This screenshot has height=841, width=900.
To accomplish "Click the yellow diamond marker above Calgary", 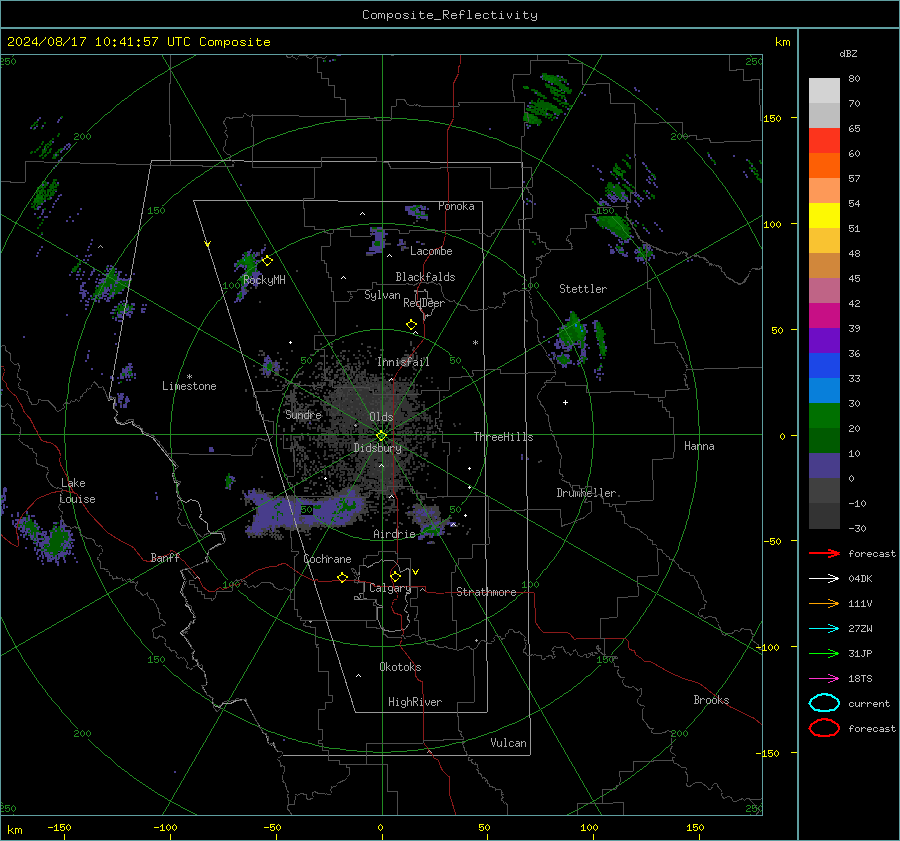I will coord(395,576).
